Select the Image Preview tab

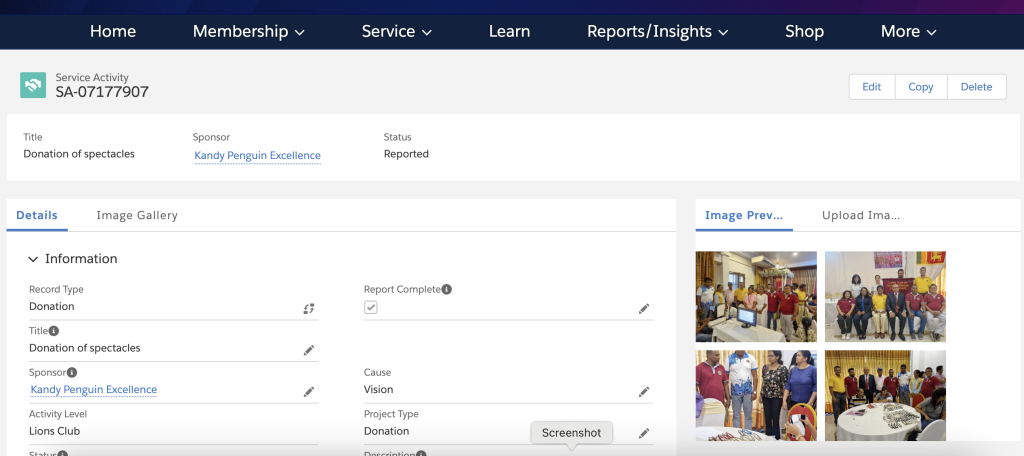(x=744, y=216)
